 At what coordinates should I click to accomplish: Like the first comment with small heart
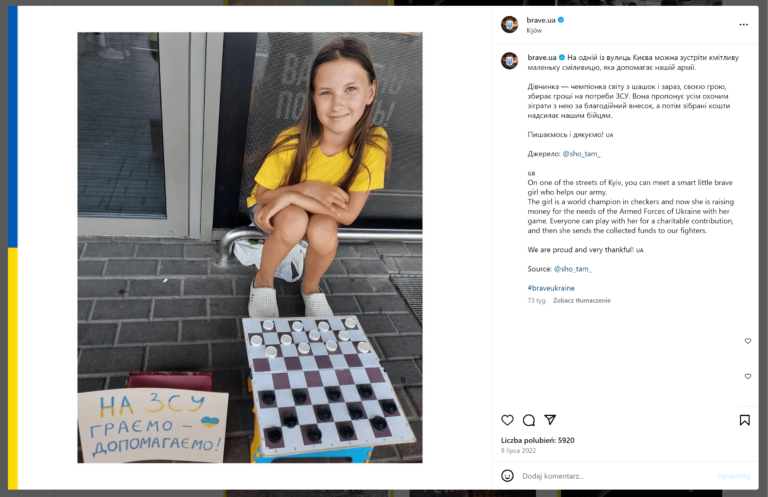click(x=748, y=341)
